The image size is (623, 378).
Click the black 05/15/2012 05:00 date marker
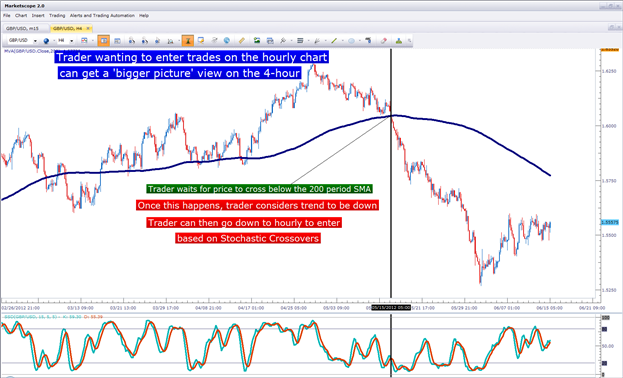pyautogui.click(x=391, y=308)
